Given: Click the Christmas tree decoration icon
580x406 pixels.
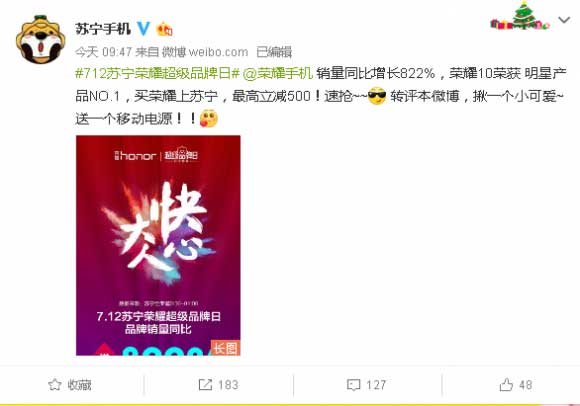Looking at the screenshot, I should click(520, 16).
